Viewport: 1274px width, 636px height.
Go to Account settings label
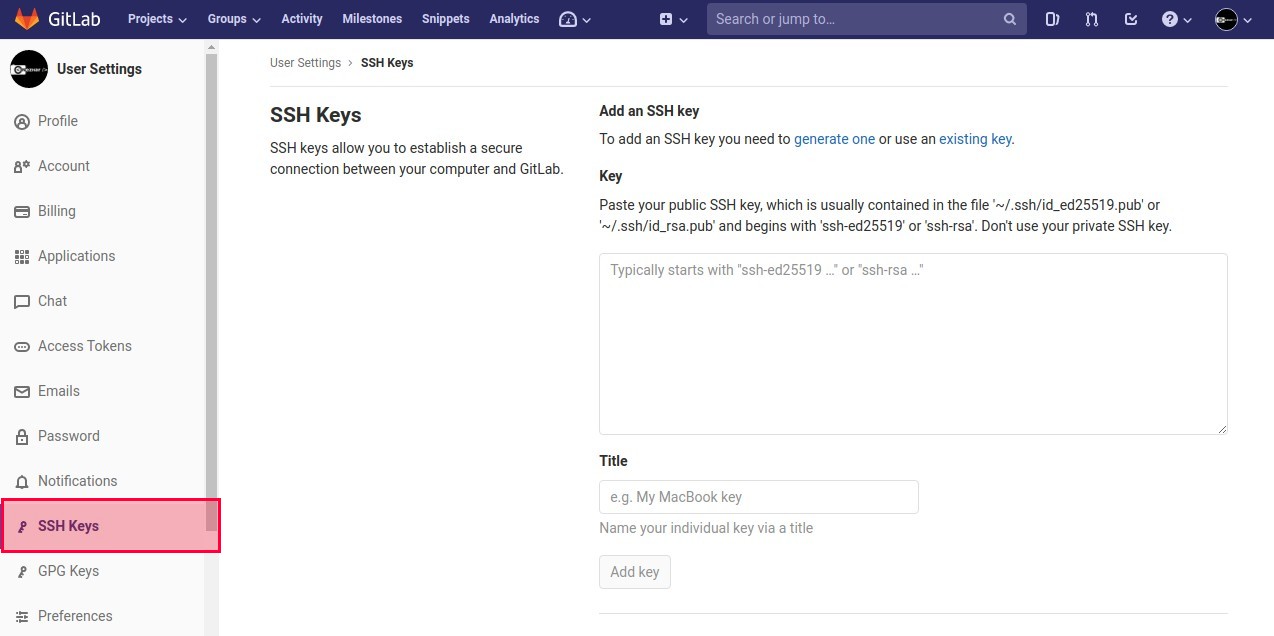coord(64,166)
